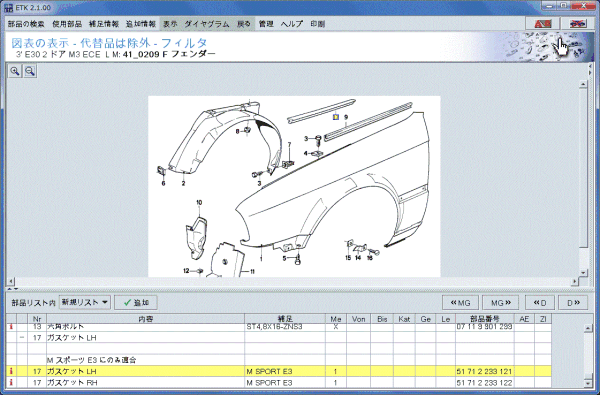The height and width of the screenshot is (395, 600).
Task: Click info icon on ガスケット RH row
Action: [x=11, y=382]
